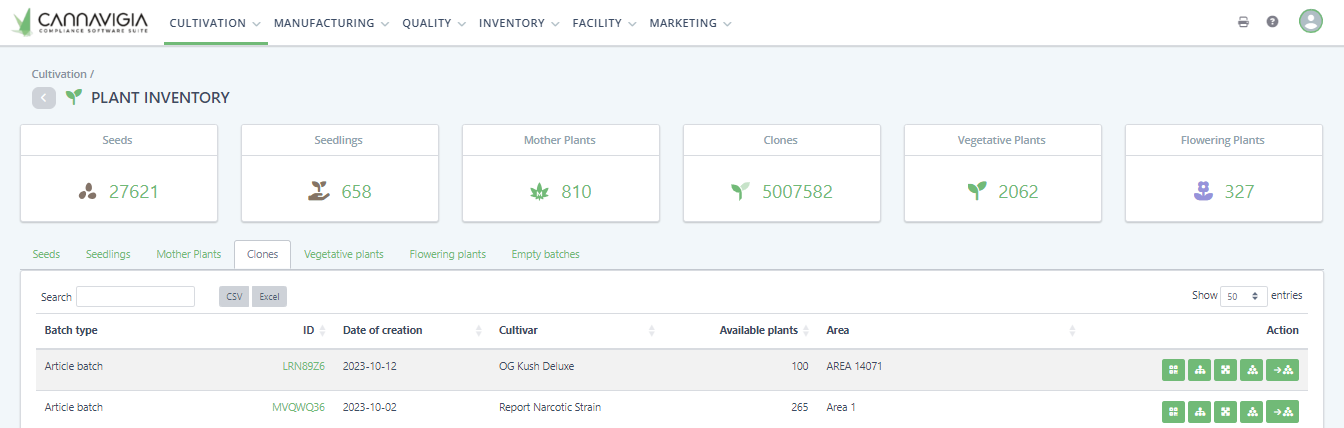
Task: Change the Show entries count selector
Action: pyautogui.click(x=1244, y=296)
